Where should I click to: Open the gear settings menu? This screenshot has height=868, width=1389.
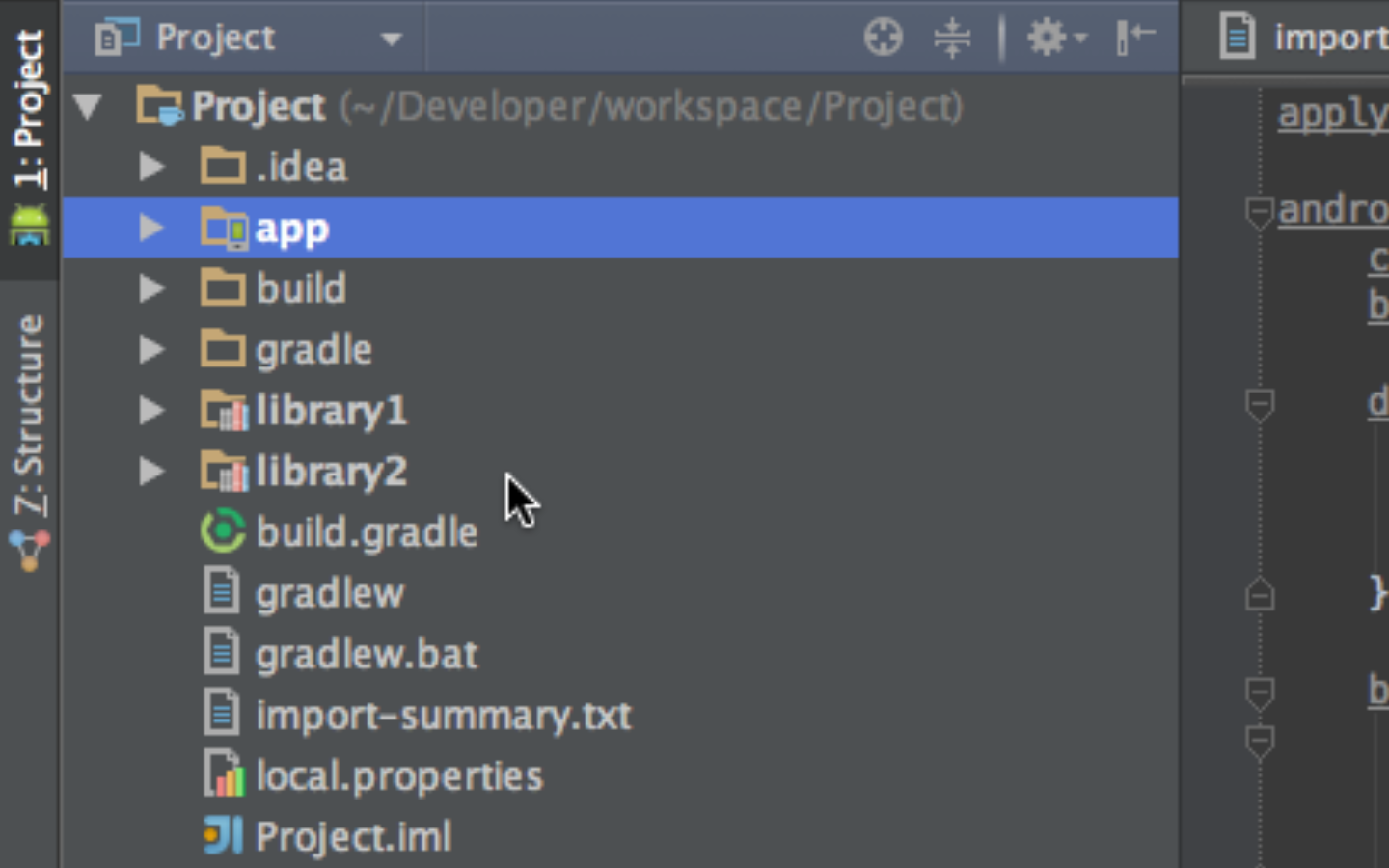click(1055, 39)
